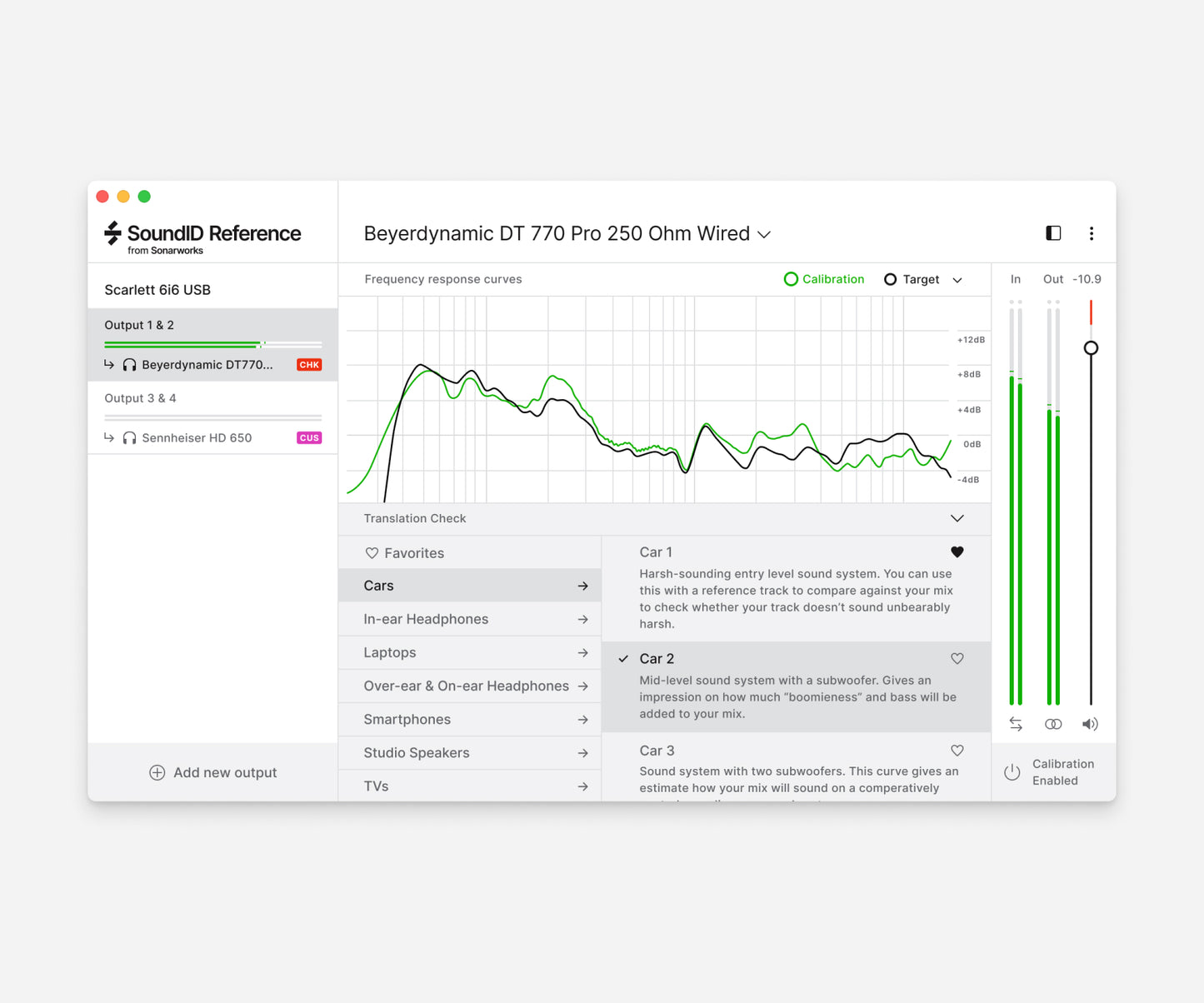1204x1003 pixels.
Task: Toggle the Calibration Enabled power button
Action: coord(1012,772)
